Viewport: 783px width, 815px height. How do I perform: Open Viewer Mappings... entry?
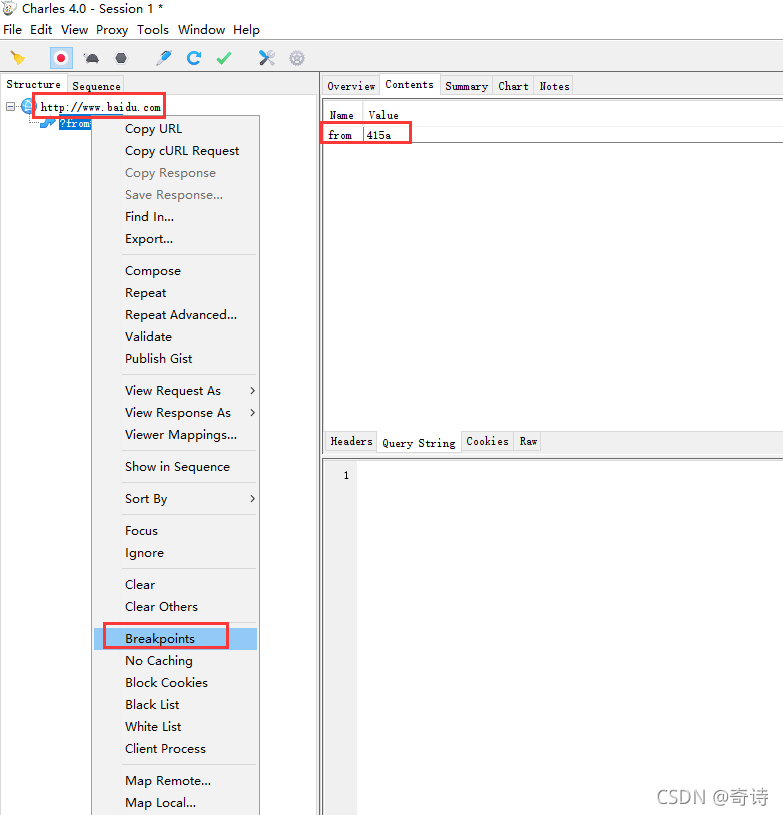(x=175, y=435)
